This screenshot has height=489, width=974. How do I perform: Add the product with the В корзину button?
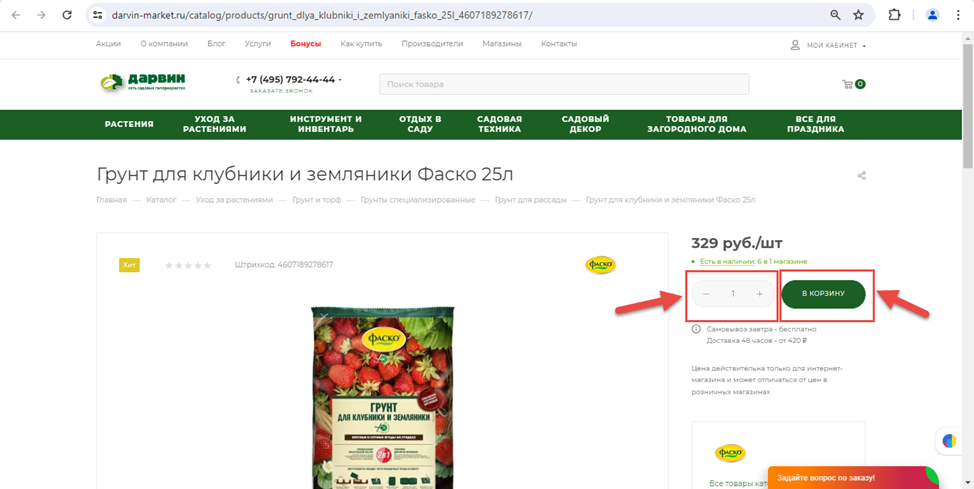coord(823,294)
